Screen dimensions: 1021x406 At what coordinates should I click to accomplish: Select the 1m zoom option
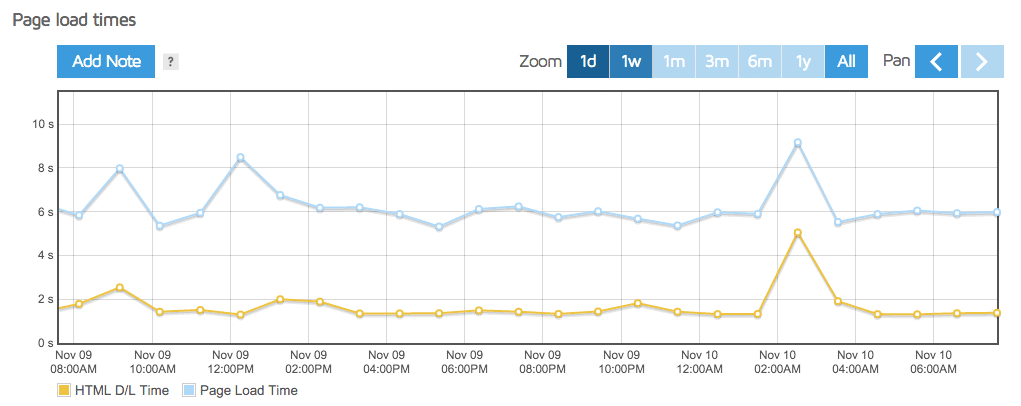tap(674, 62)
